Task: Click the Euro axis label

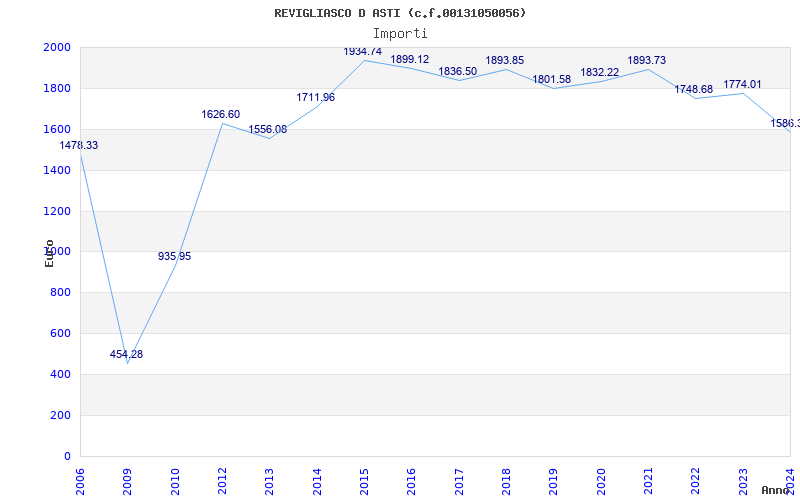Action: point(49,253)
